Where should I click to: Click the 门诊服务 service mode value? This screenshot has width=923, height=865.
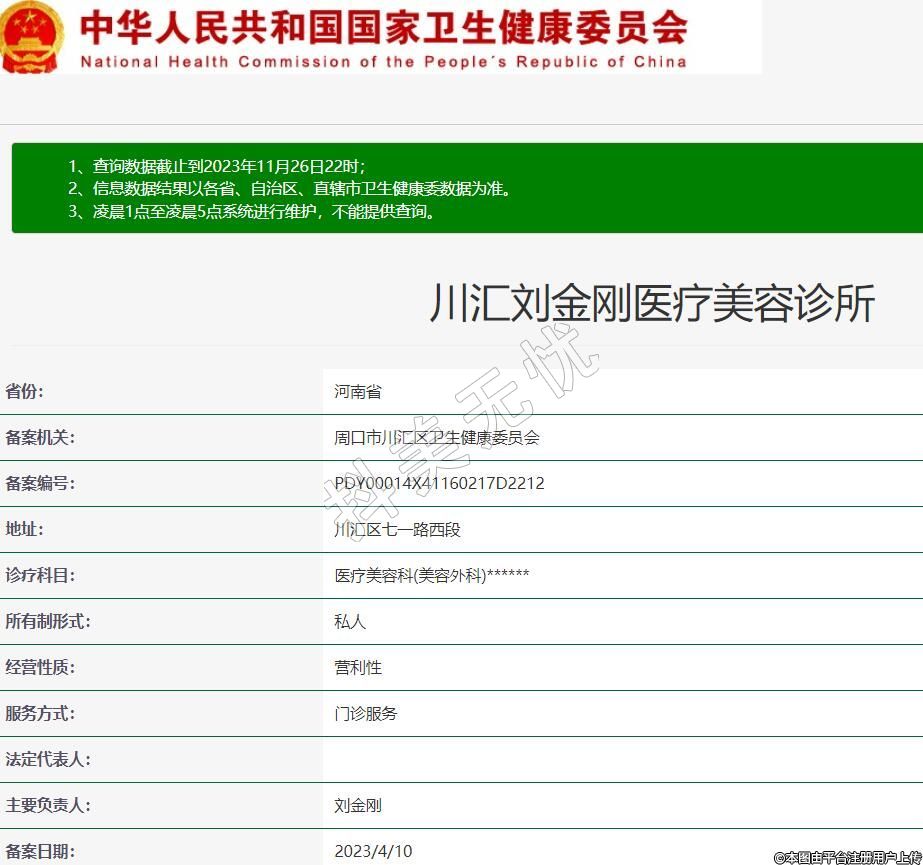click(366, 713)
